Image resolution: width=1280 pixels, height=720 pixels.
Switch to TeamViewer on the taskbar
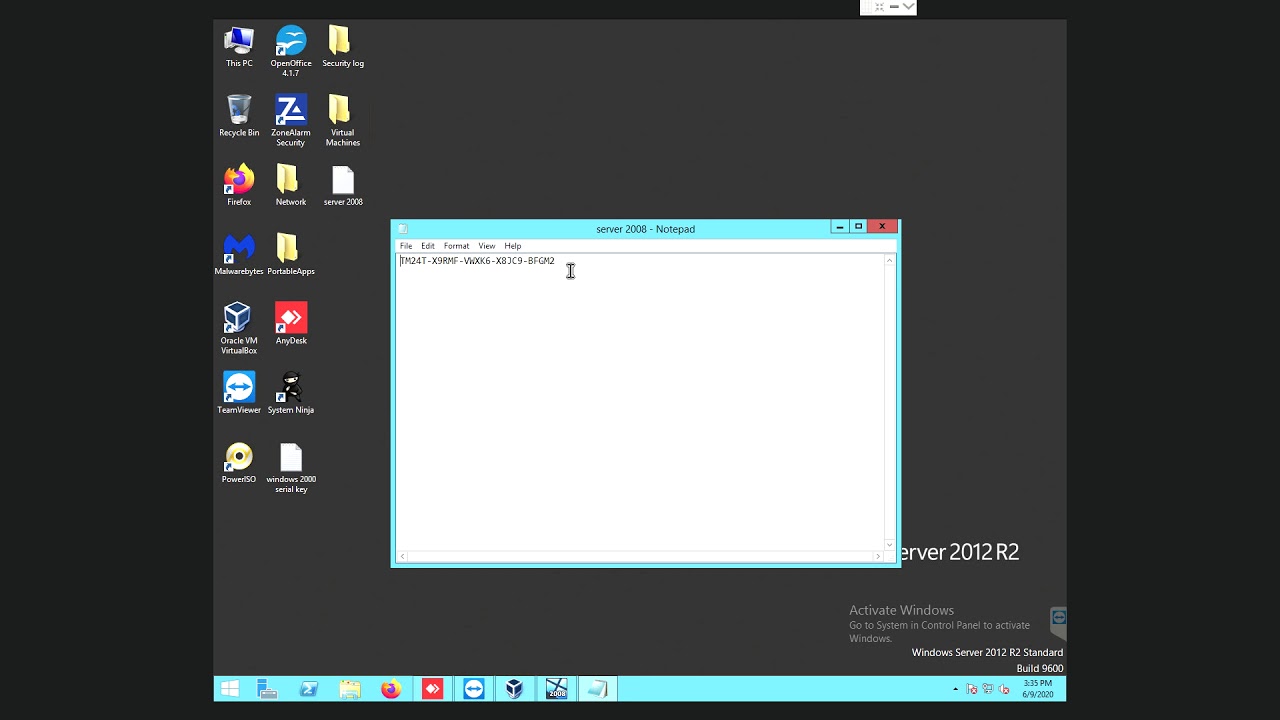(x=473, y=689)
